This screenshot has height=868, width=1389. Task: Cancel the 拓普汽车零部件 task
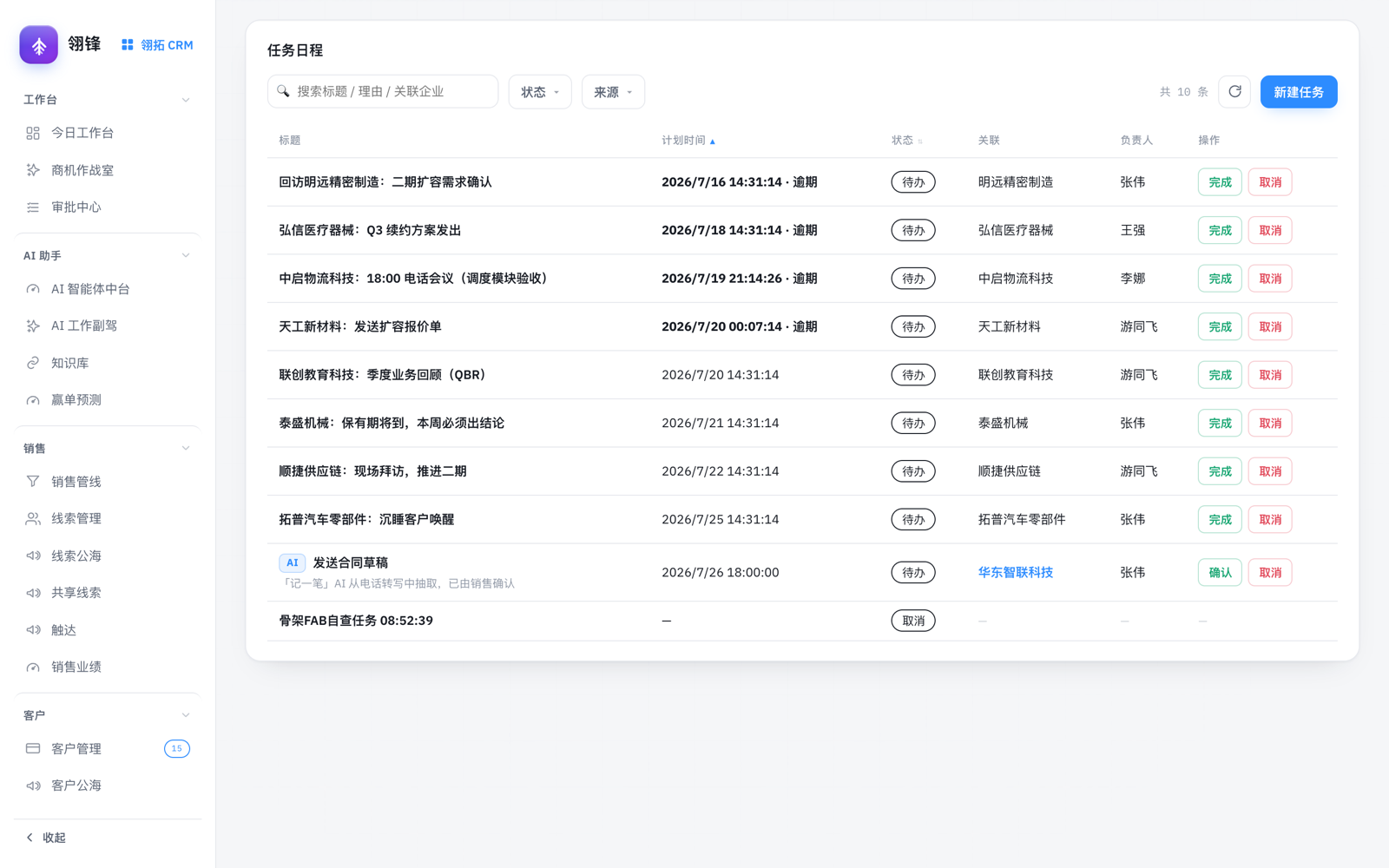click(x=1270, y=519)
